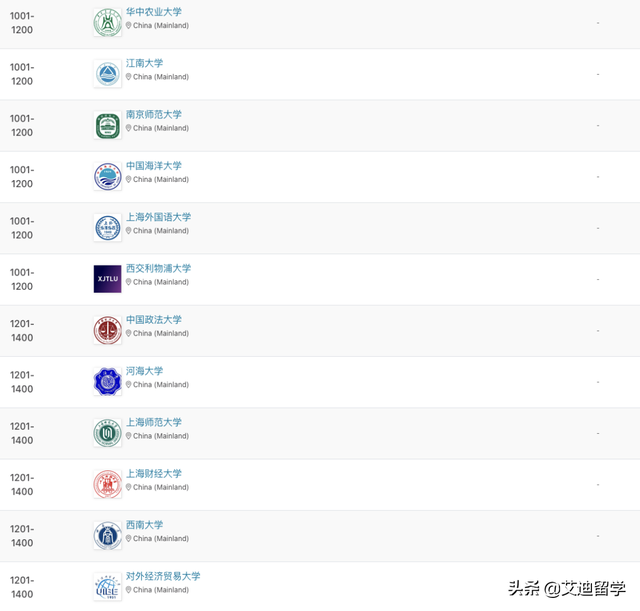The image size is (640, 611).
Task: Open the 西交利物浦大学 university link
Action: [x=158, y=268]
